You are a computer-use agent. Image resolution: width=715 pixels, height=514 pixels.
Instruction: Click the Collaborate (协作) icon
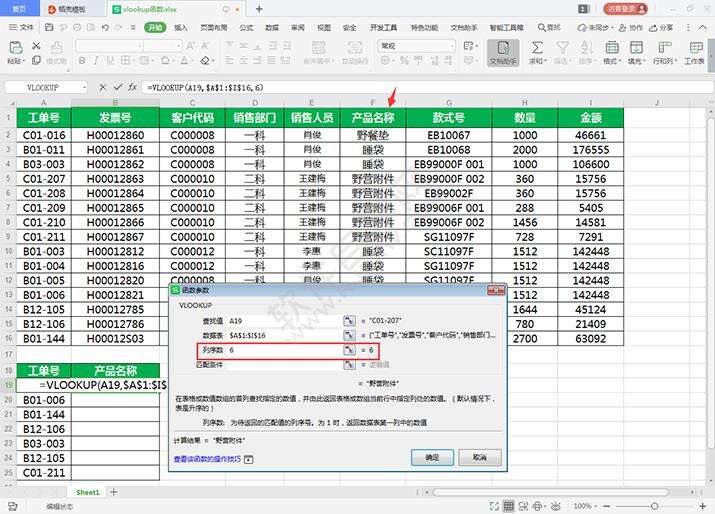(x=622, y=28)
